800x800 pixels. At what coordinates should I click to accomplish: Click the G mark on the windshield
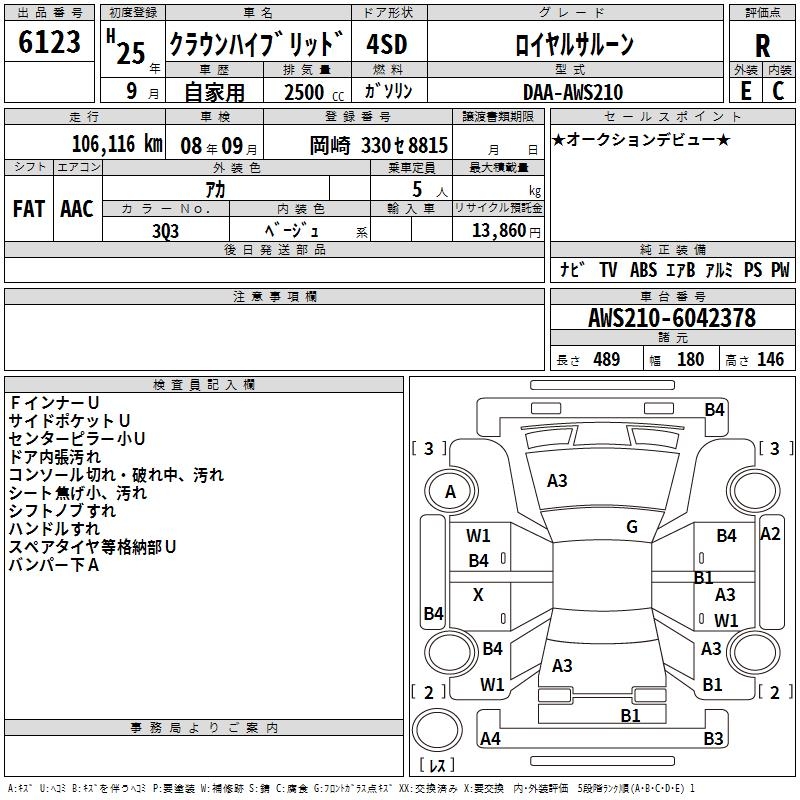(x=632, y=527)
